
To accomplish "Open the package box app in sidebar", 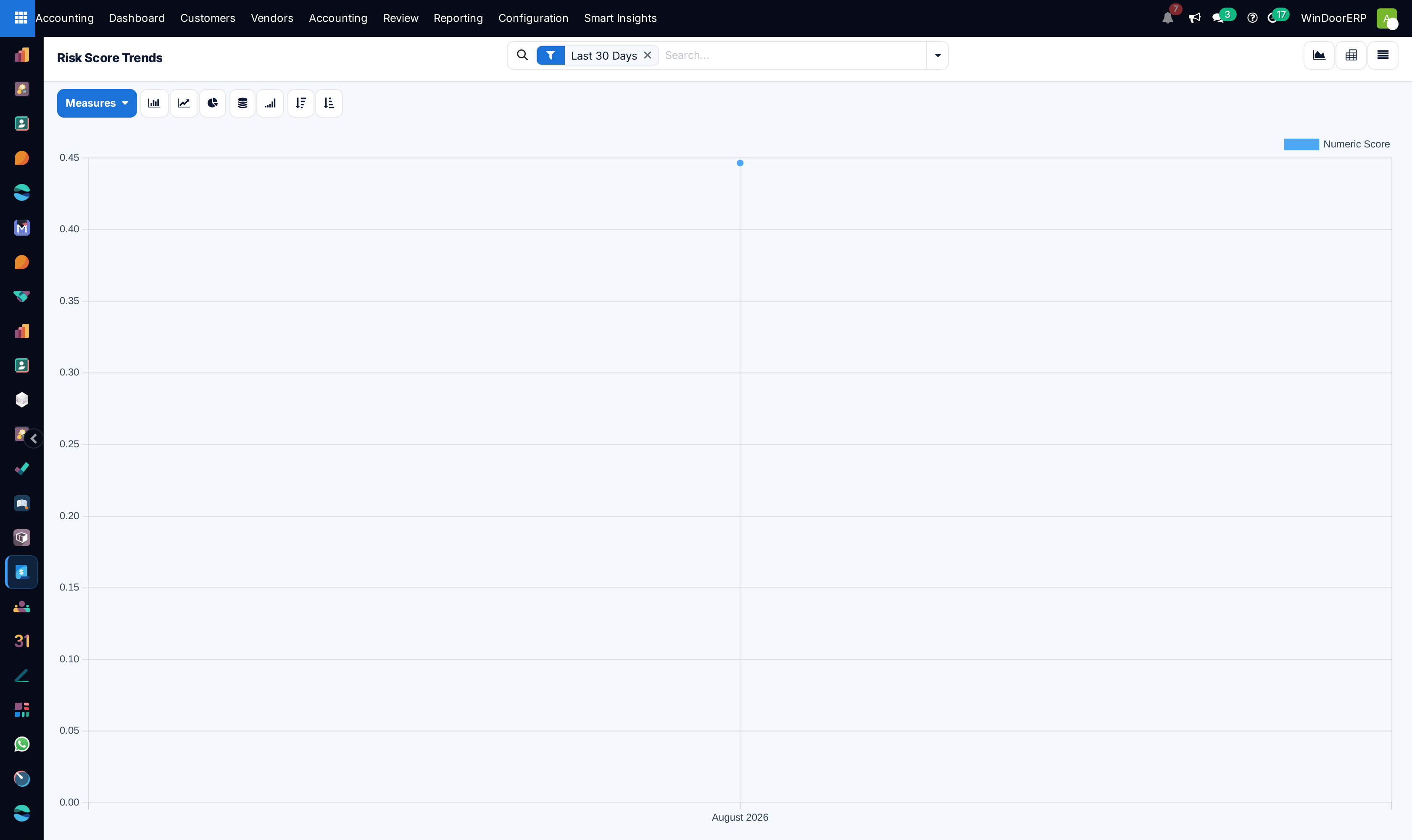I will [x=21, y=537].
